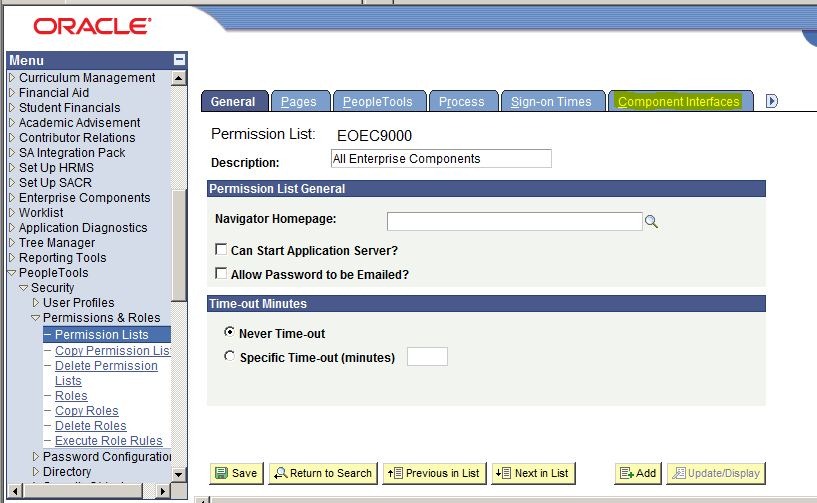Screen dimensions: 817x503
Task: Open Copy Permission Lists link
Action: (113, 351)
